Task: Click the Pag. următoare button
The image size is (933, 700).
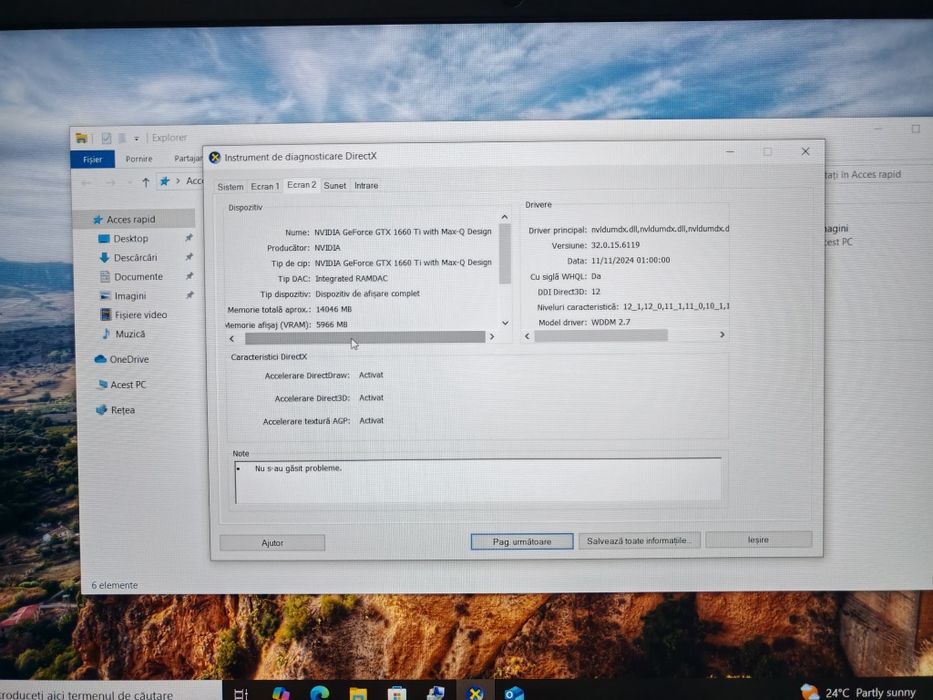Action: 522,541
